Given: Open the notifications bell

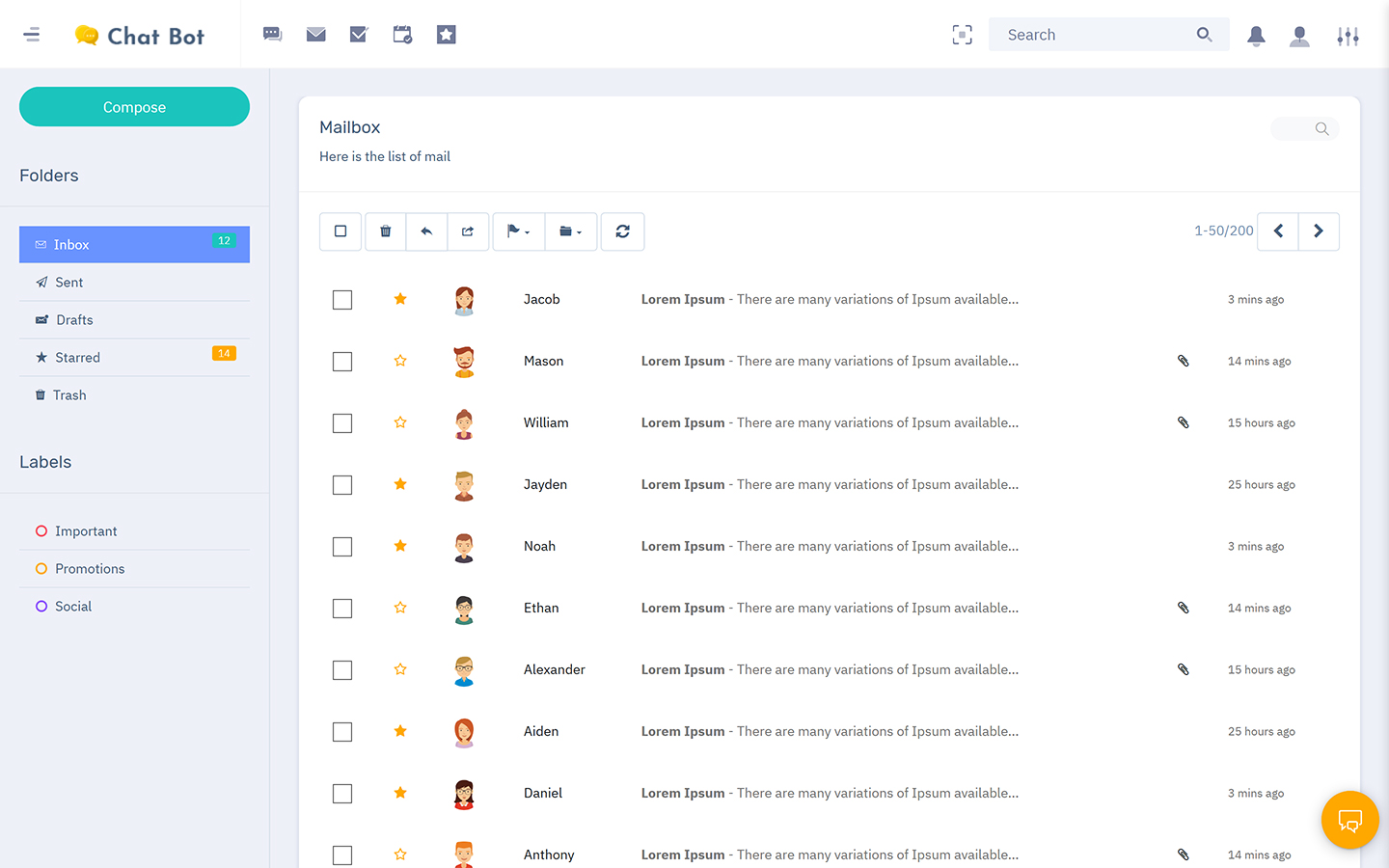Looking at the screenshot, I should 1256,36.
